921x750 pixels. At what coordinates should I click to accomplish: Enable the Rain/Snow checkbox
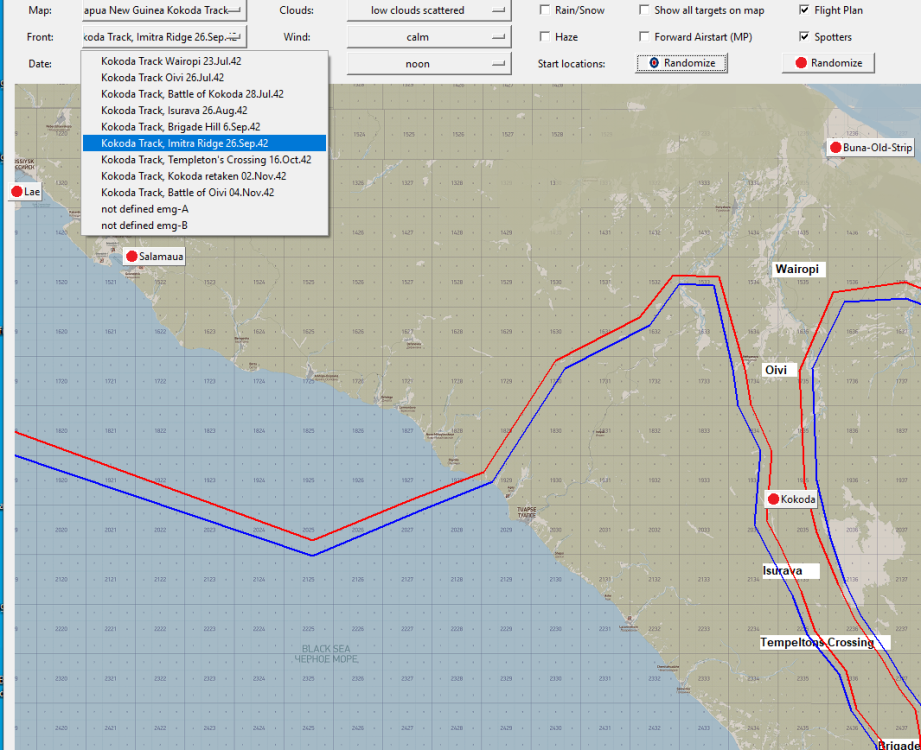click(x=545, y=11)
